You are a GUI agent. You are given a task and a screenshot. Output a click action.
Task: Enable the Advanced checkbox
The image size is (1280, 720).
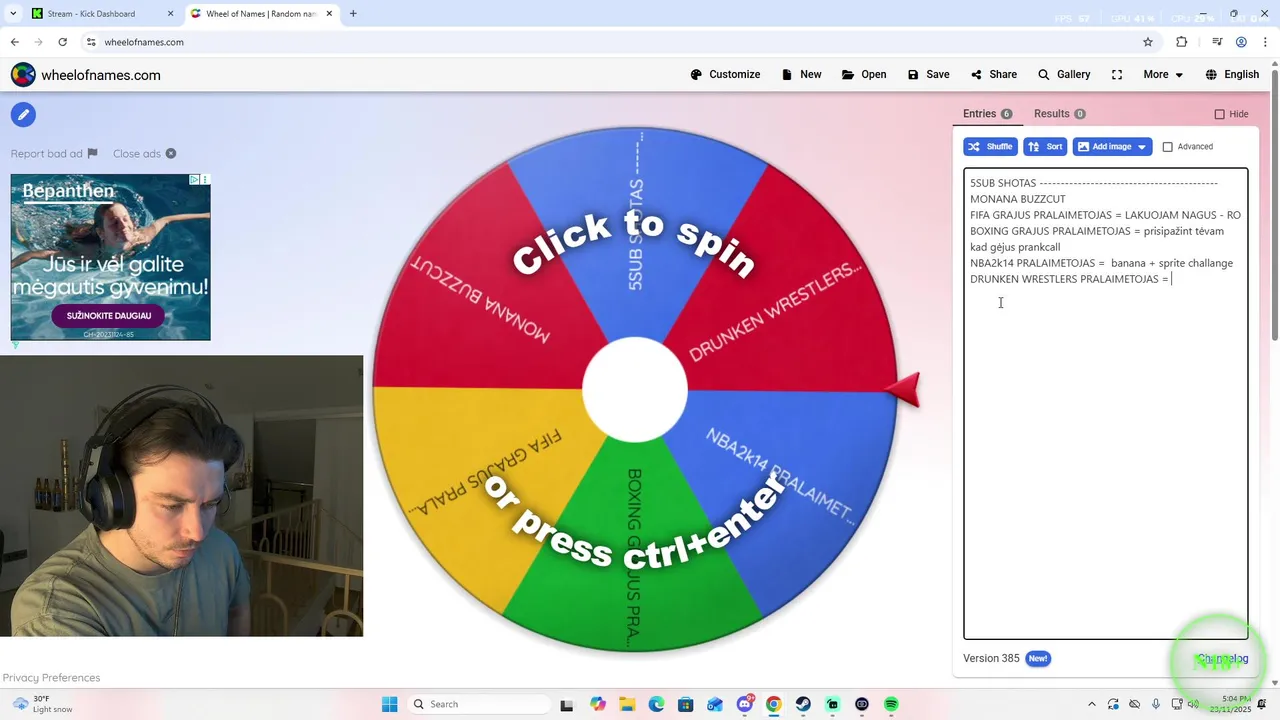pyautogui.click(x=1167, y=147)
